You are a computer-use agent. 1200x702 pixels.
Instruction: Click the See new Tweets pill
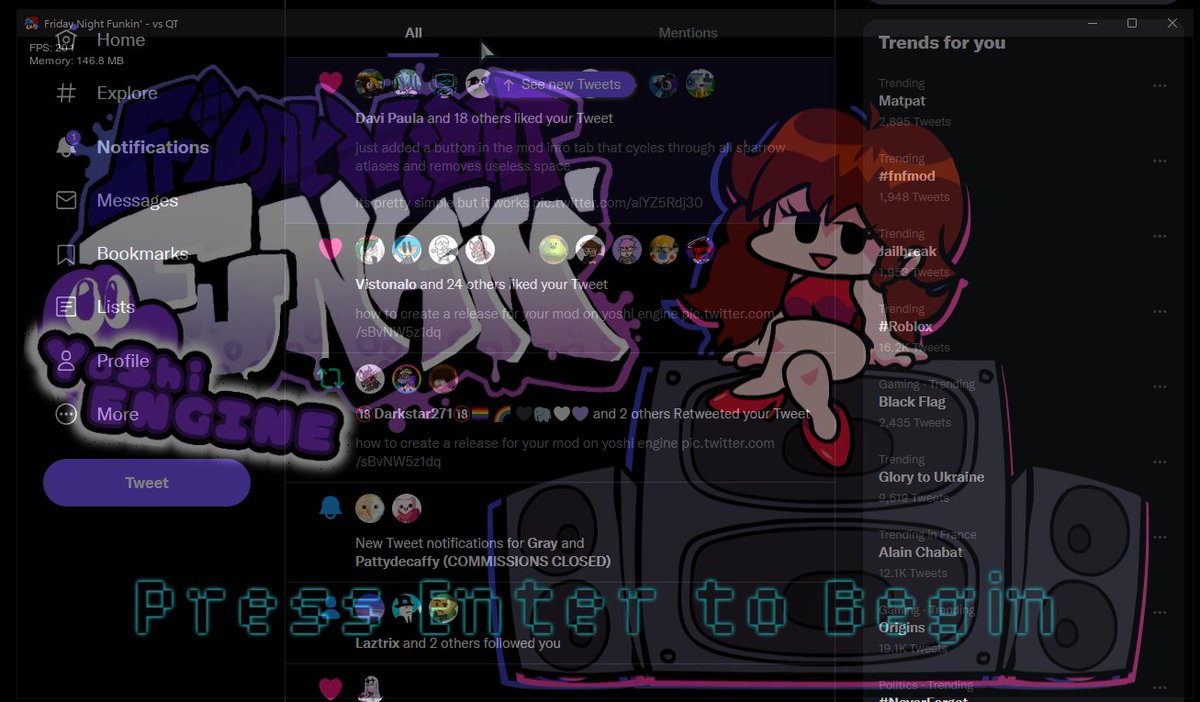tap(562, 85)
